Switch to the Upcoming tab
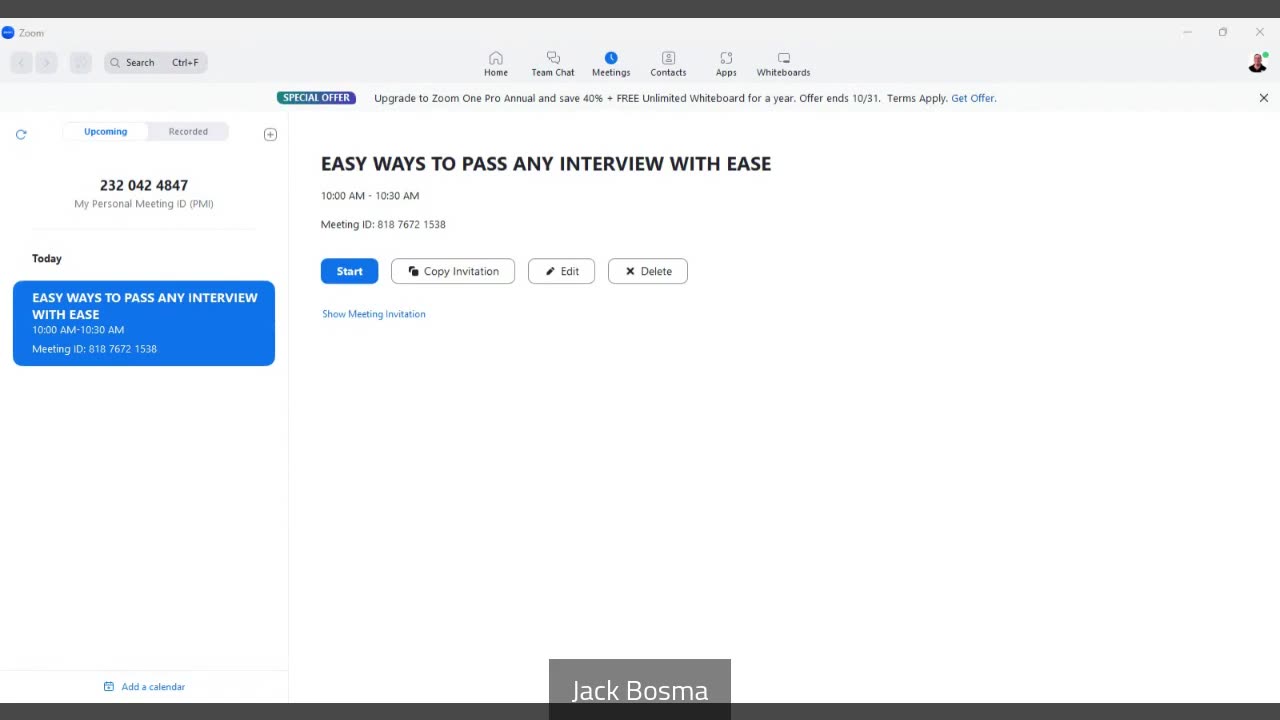This screenshot has height=720, width=1280. click(x=105, y=132)
